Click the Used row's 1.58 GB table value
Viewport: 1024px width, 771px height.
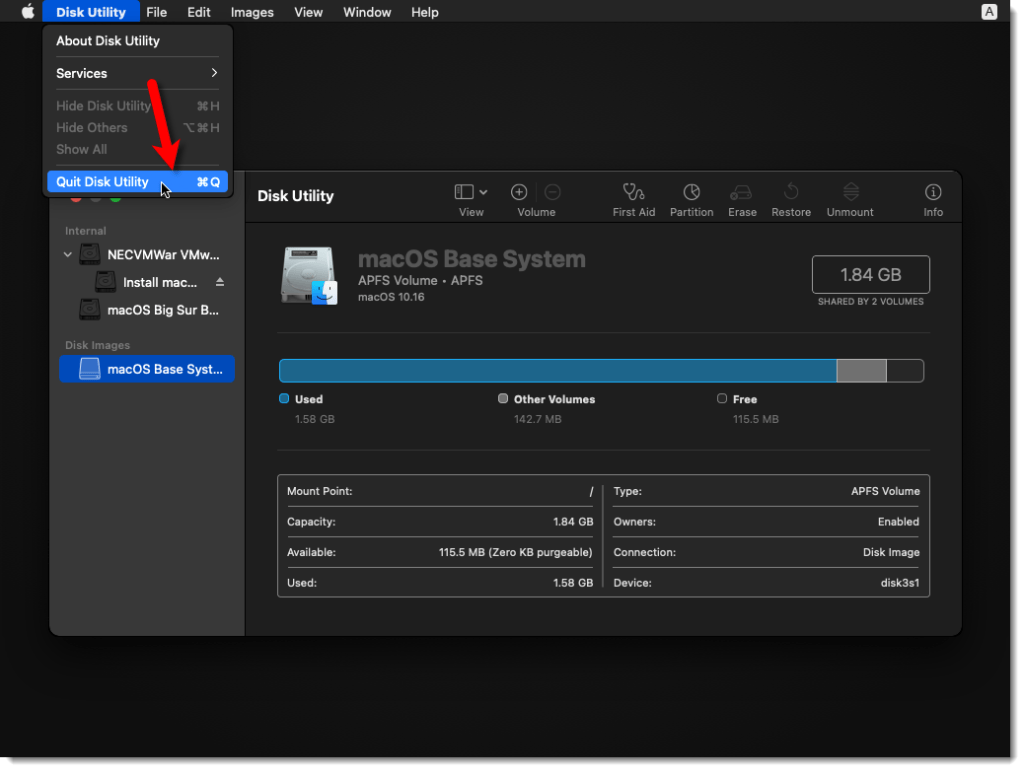coord(573,583)
